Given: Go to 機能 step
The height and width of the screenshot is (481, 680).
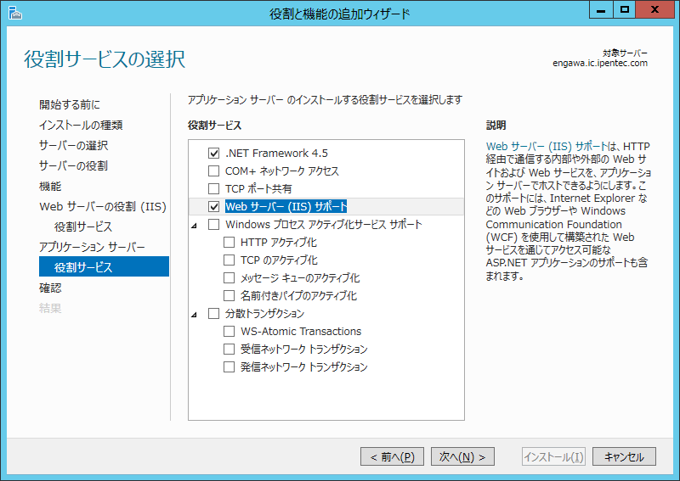Looking at the screenshot, I should click(x=50, y=186).
